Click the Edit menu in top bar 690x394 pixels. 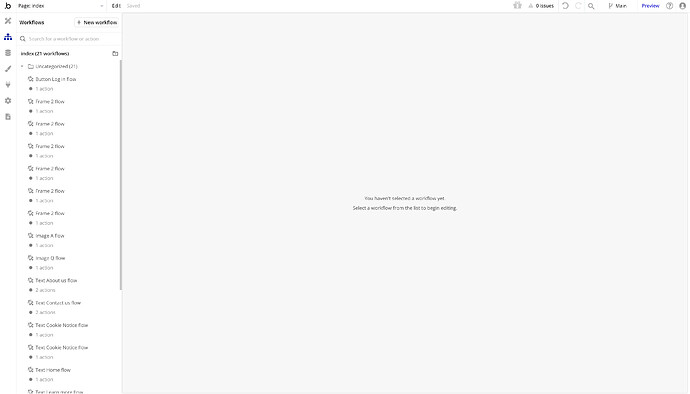pos(116,6)
